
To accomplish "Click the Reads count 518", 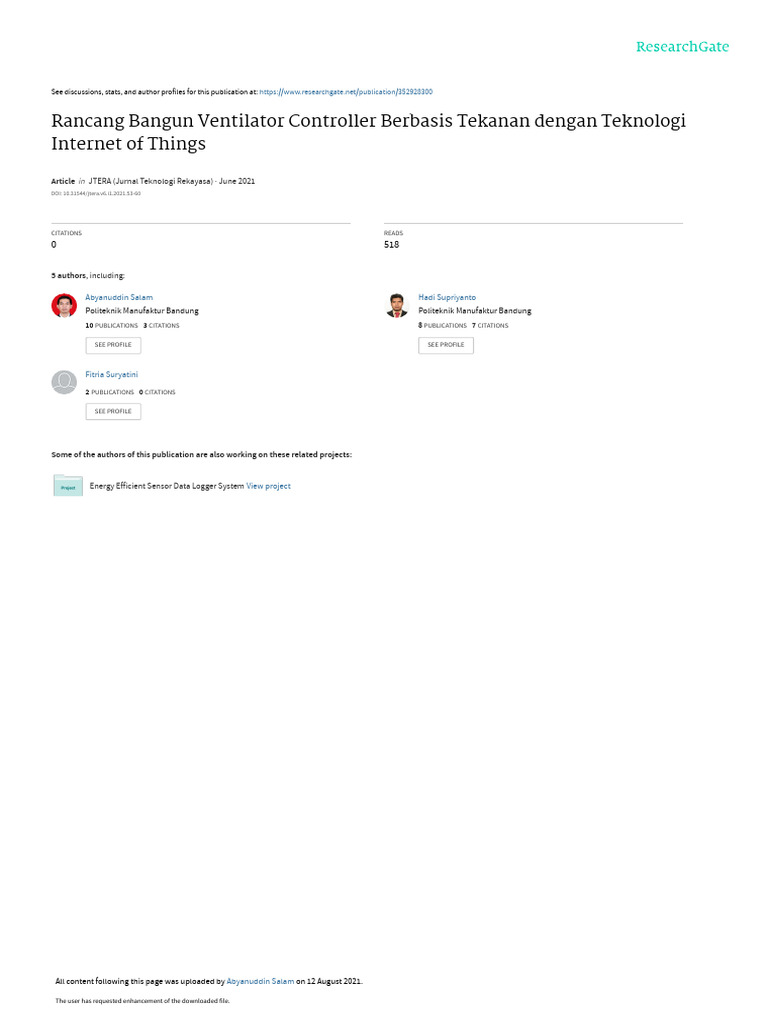I will click(391, 244).
